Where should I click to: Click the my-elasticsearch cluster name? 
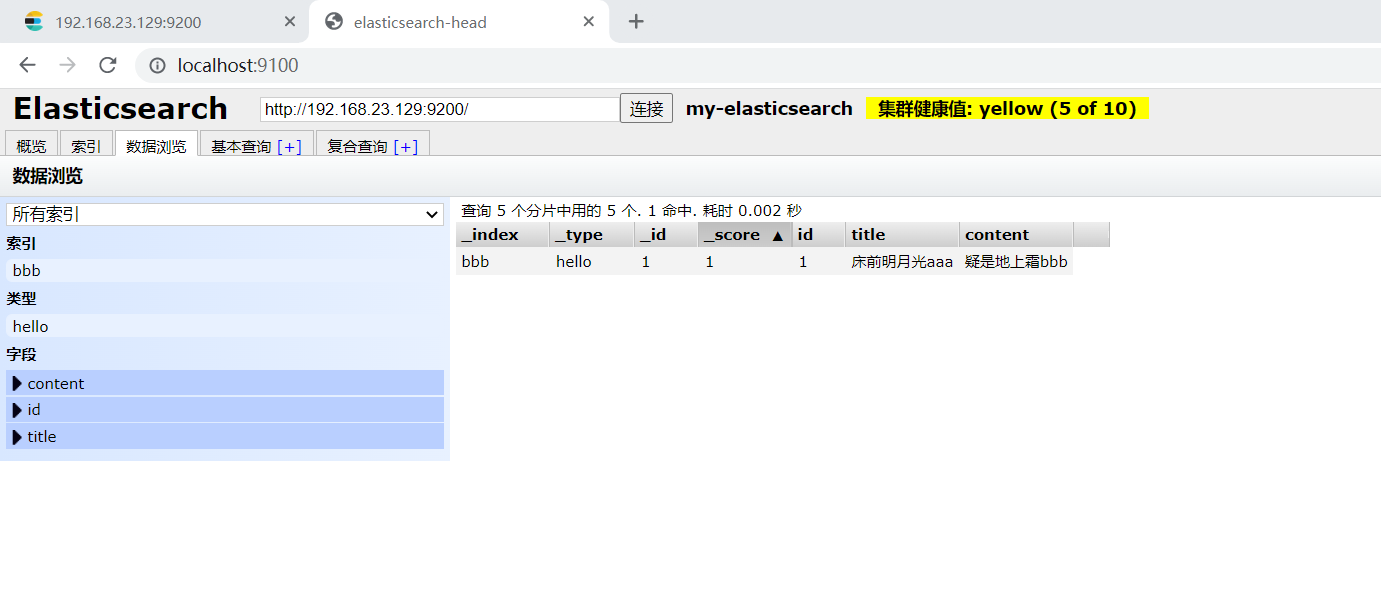click(x=769, y=109)
